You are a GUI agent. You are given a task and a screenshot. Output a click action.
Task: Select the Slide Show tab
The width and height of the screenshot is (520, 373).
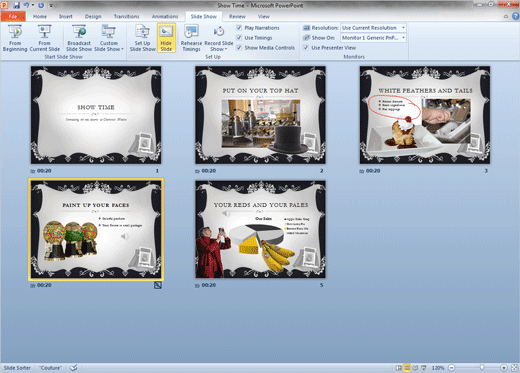(x=204, y=16)
